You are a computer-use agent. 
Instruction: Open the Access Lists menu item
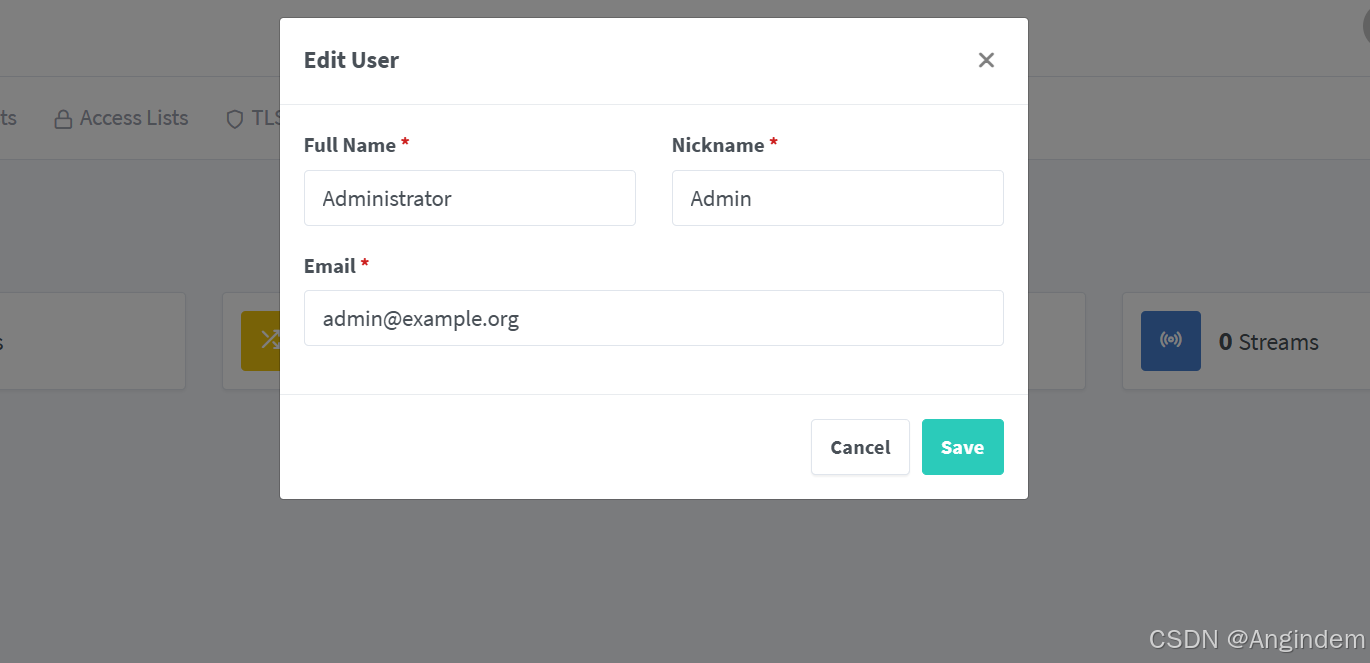pos(121,118)
